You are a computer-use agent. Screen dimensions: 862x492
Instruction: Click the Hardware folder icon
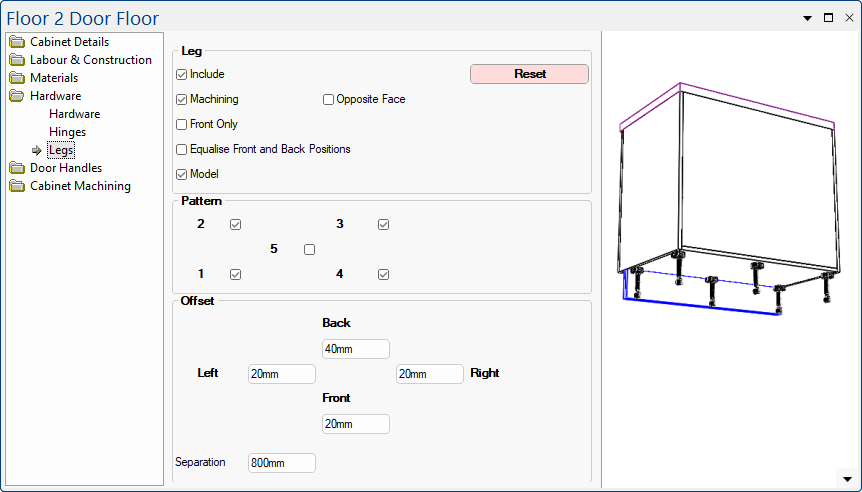click(x=17, y=96)
